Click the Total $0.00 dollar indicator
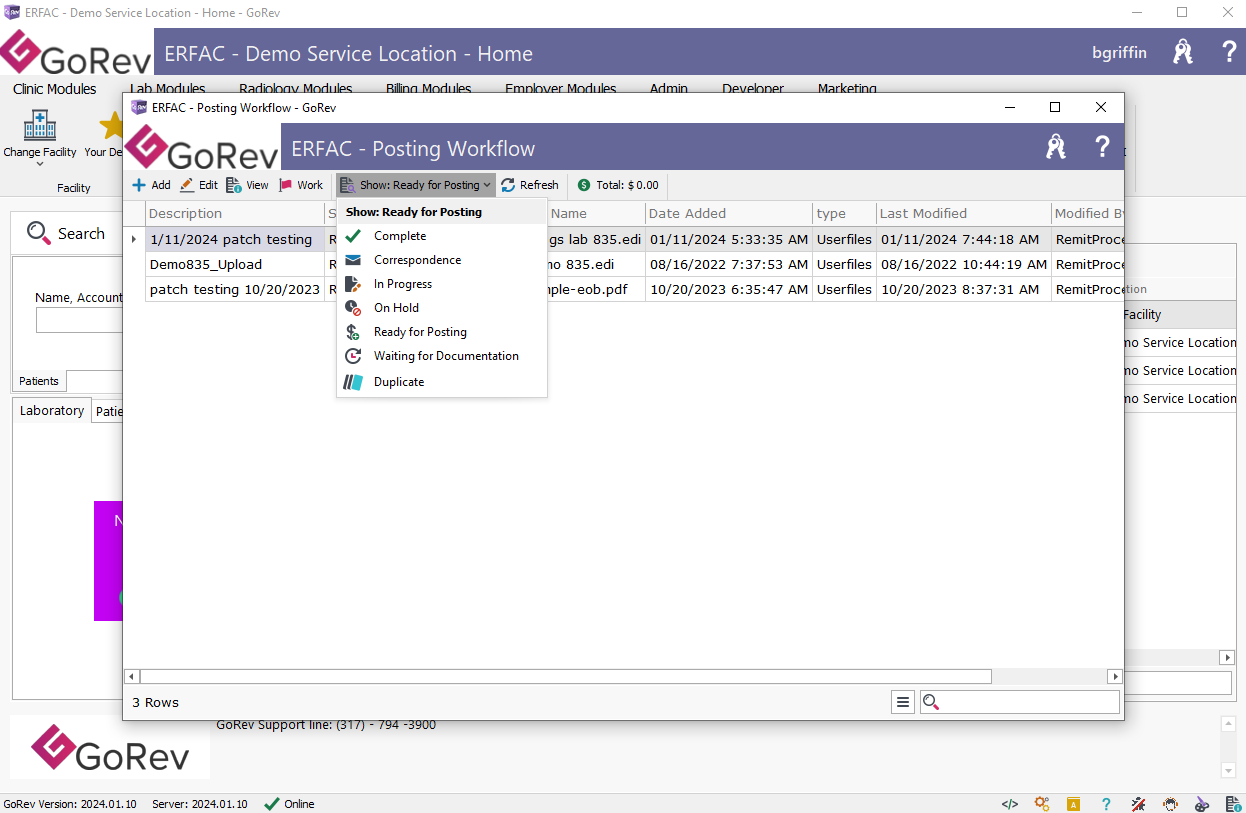Viewport: 1246px width, 813px height. (x=618, y=185)
